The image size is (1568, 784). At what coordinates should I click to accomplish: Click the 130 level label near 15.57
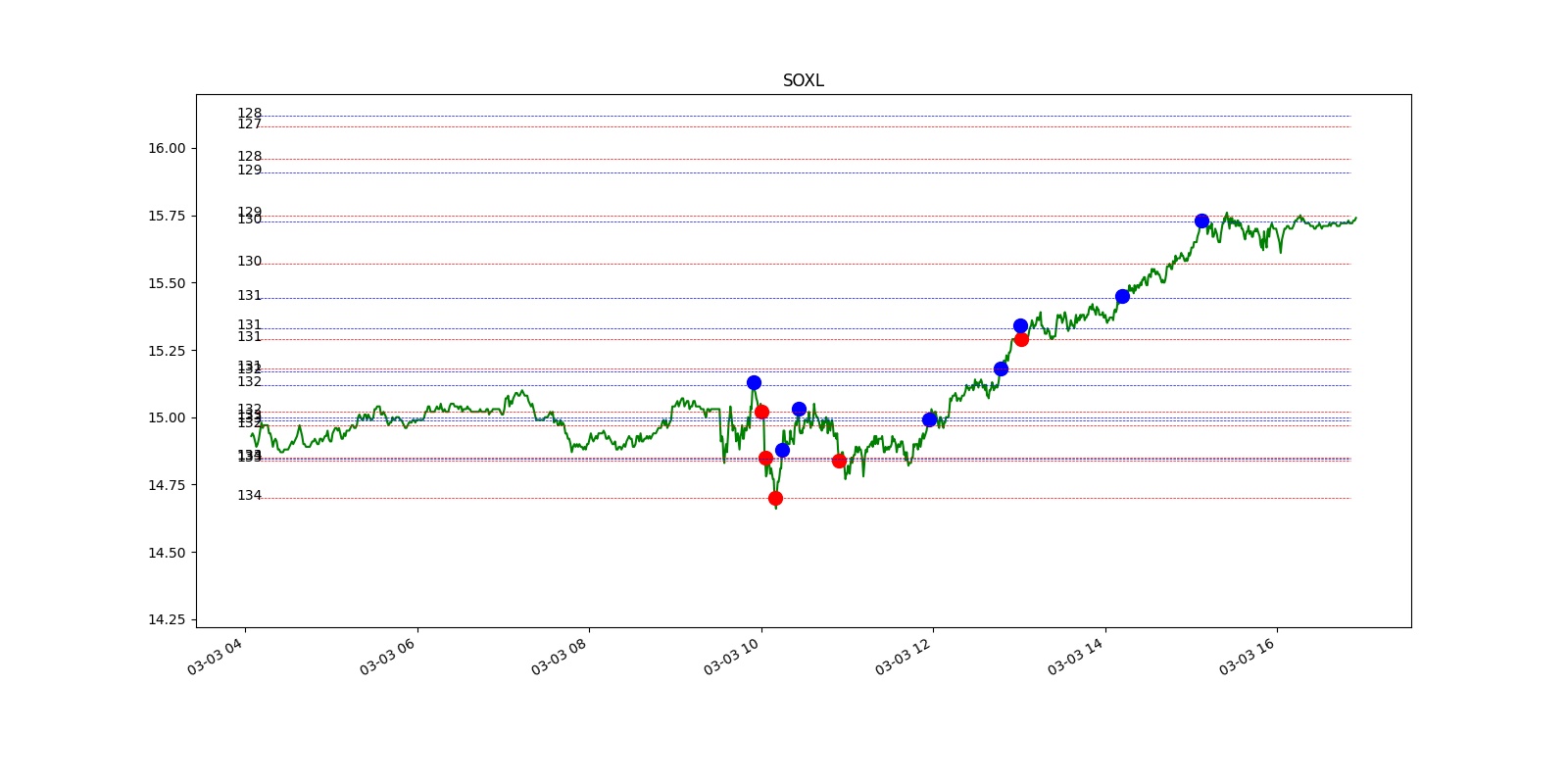click(249, 262)
